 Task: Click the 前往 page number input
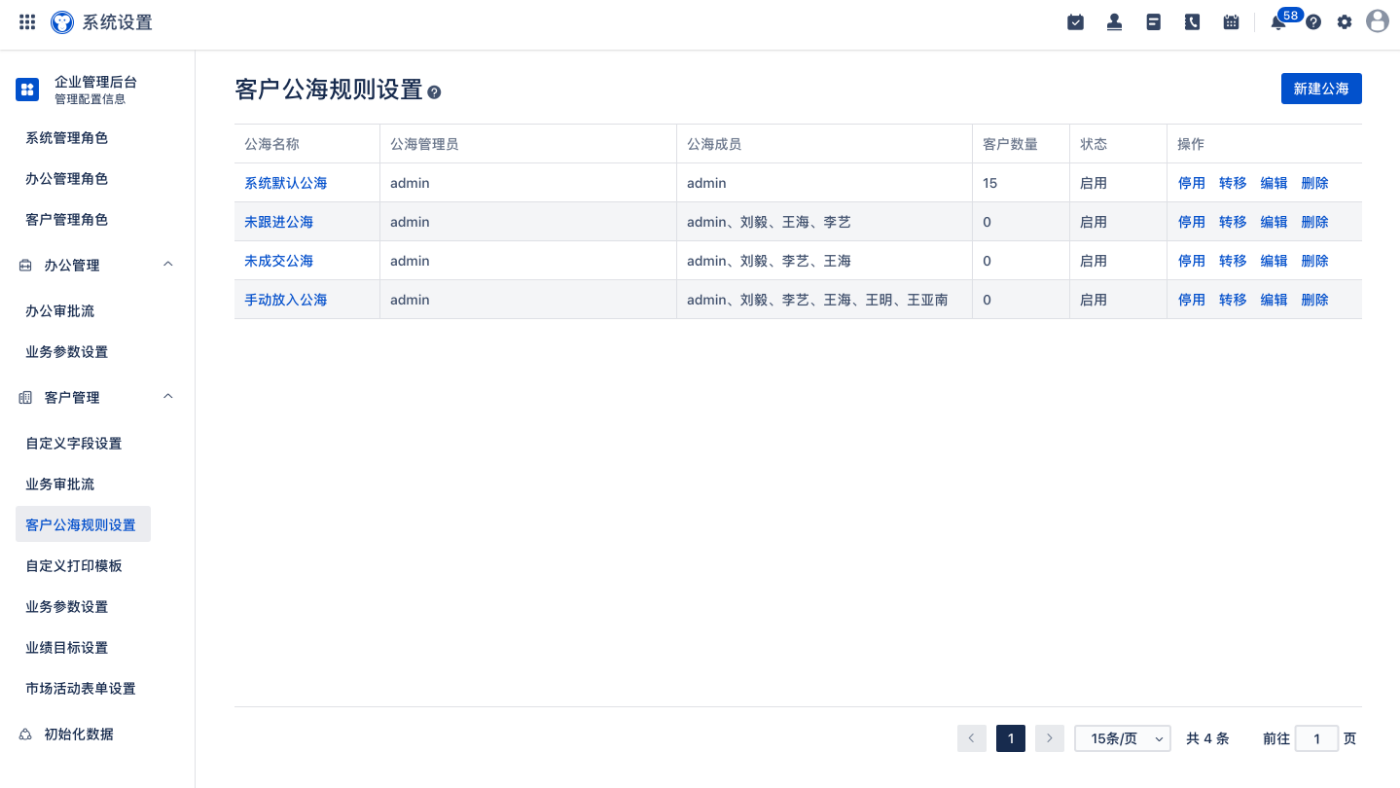[1316, 739]
